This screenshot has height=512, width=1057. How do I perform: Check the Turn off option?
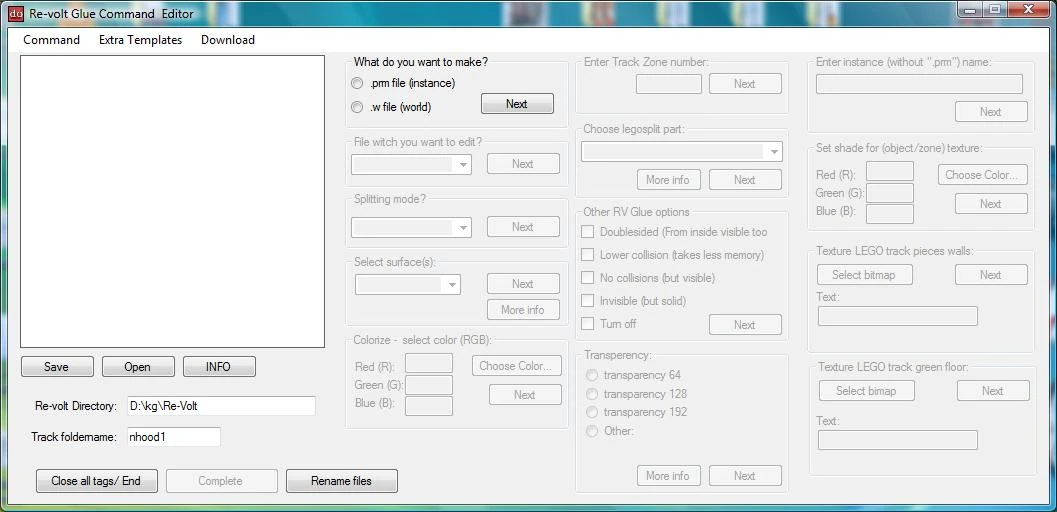(588, 323)
